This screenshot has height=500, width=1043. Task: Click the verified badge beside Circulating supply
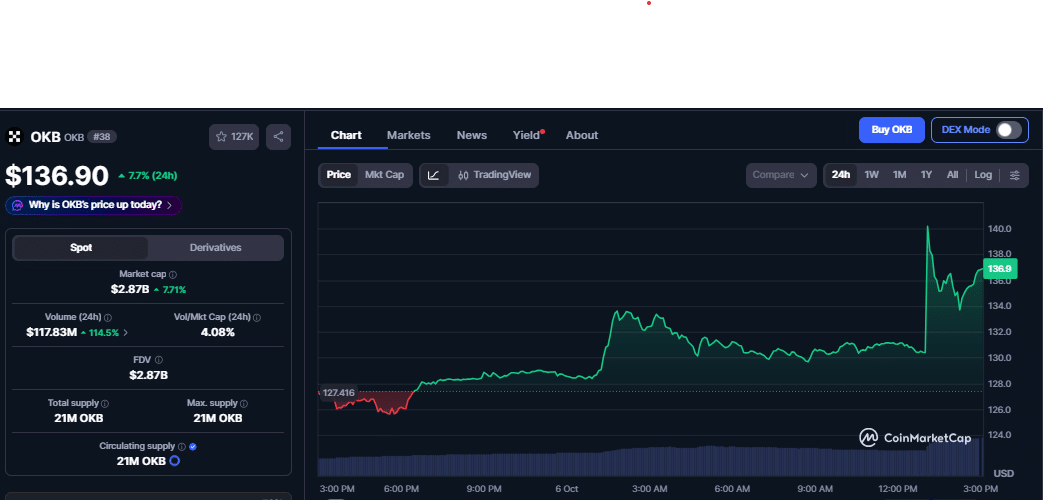click(x=192, y=447)
